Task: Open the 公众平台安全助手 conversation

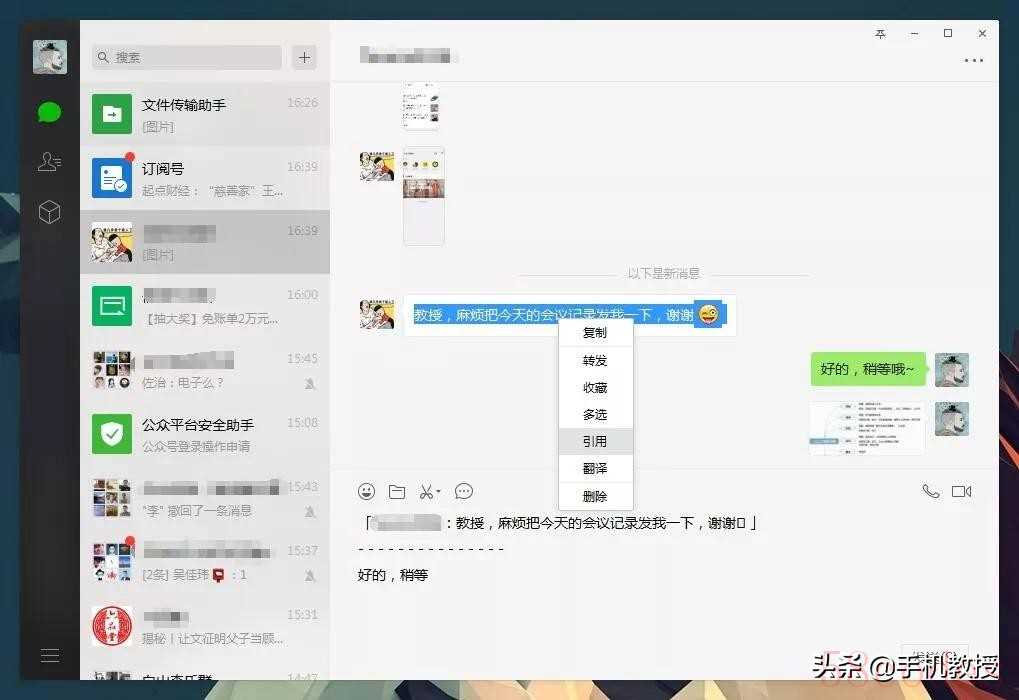Action: pyautogui.click(x=205, y=434)
